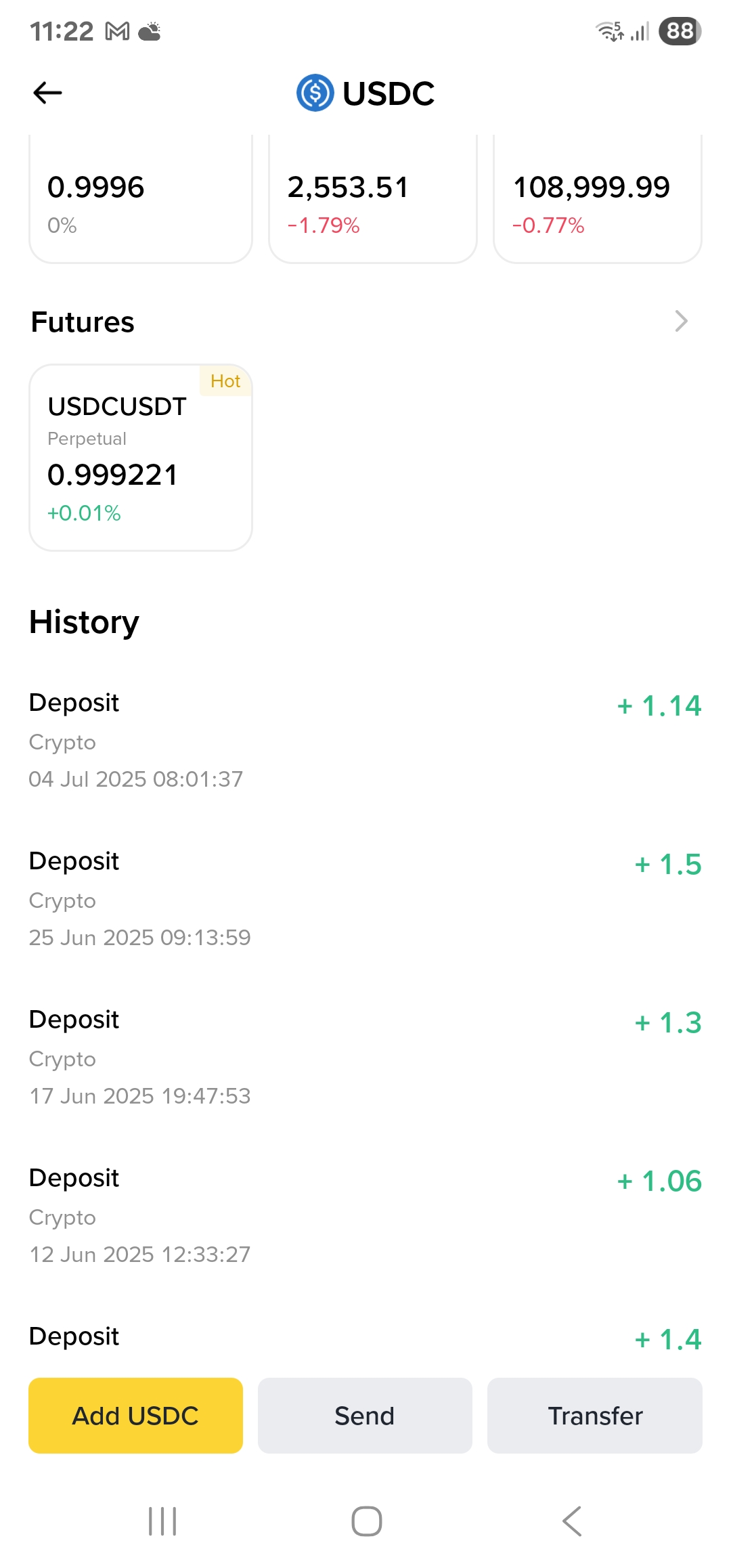Open Android recent apps button
731x1568 pixels.
pos(162,1521)
